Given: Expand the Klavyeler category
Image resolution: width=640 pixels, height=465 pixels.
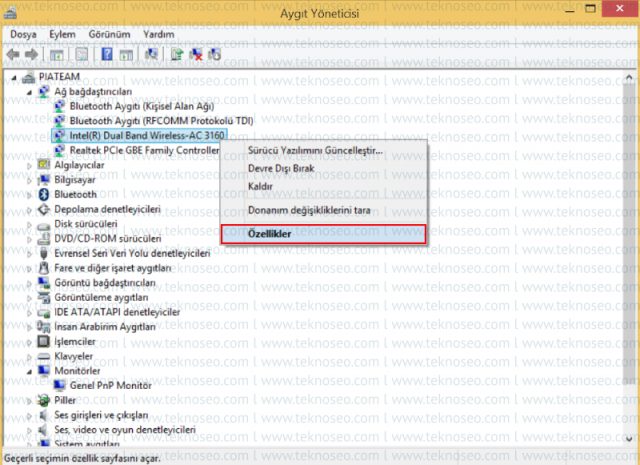Looking at the screenshot, I should pyautogui.click(x=29, y=357).
